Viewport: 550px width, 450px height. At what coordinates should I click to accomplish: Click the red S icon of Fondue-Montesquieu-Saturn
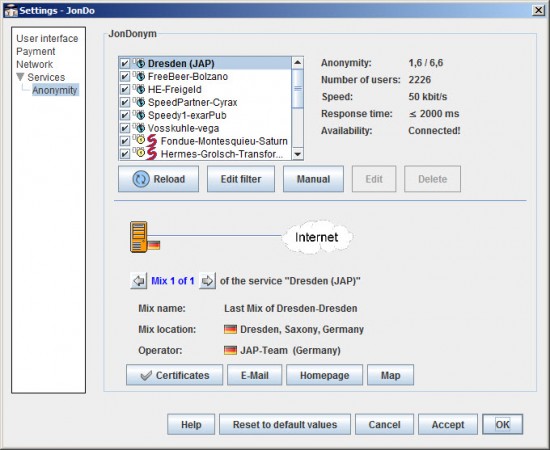tap(152, 141)
